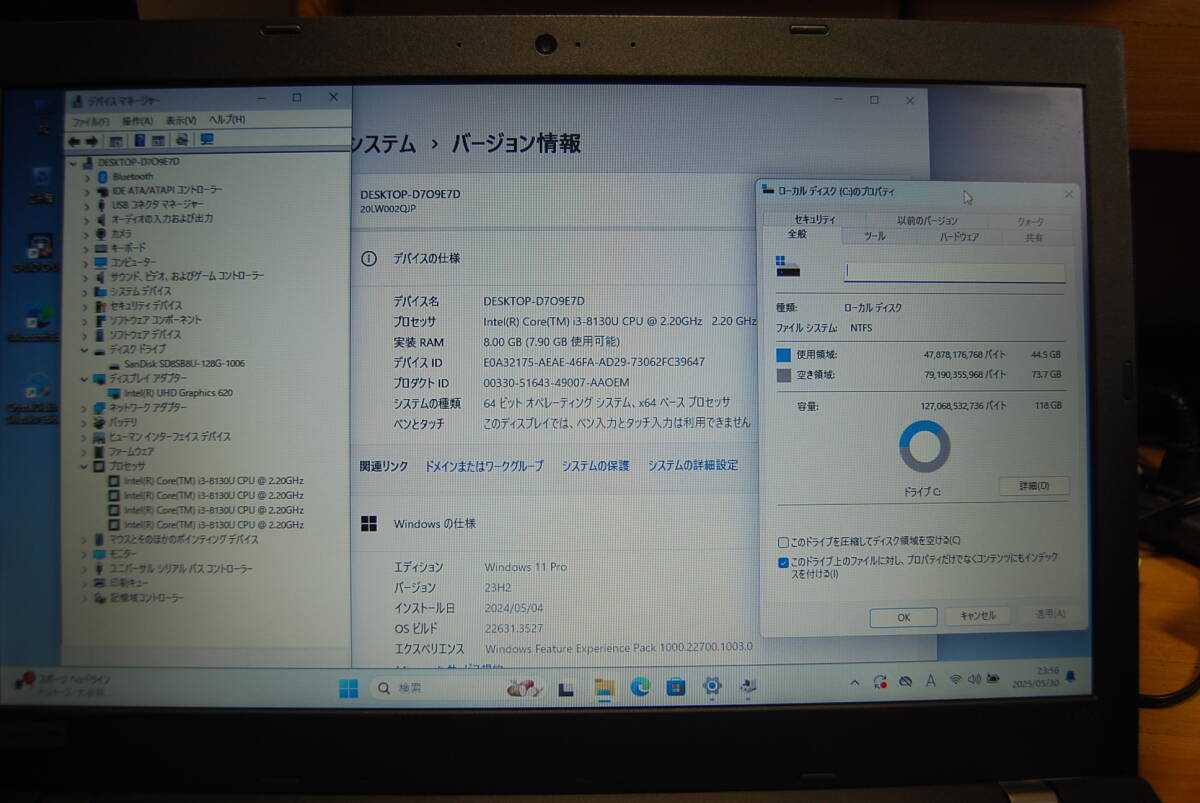Click the Windows logo beside Windows の仕様

(369, 523)
